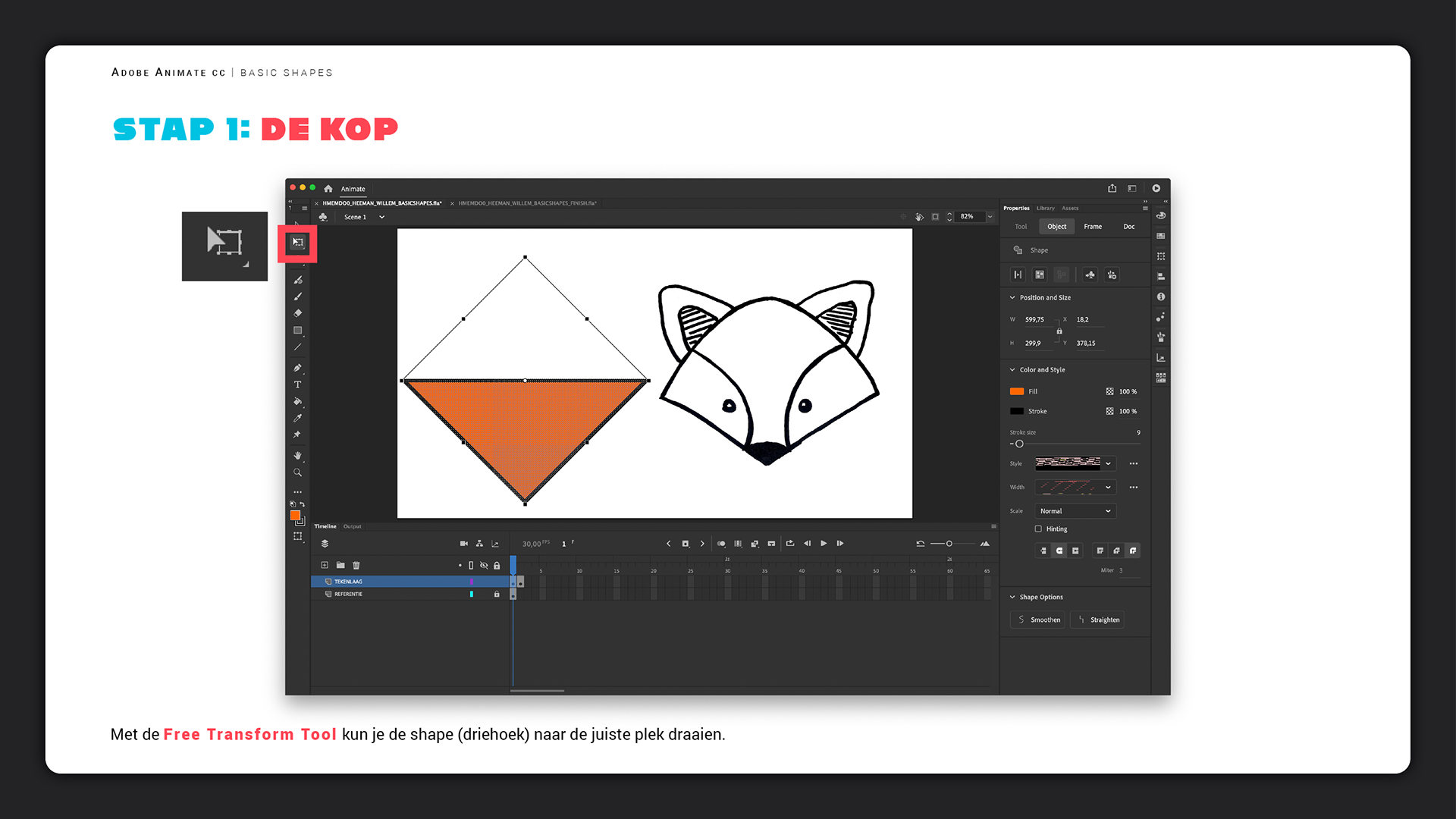Pick the Text tool
Viewport: 1456px width, 819px height.
(297, 384)
